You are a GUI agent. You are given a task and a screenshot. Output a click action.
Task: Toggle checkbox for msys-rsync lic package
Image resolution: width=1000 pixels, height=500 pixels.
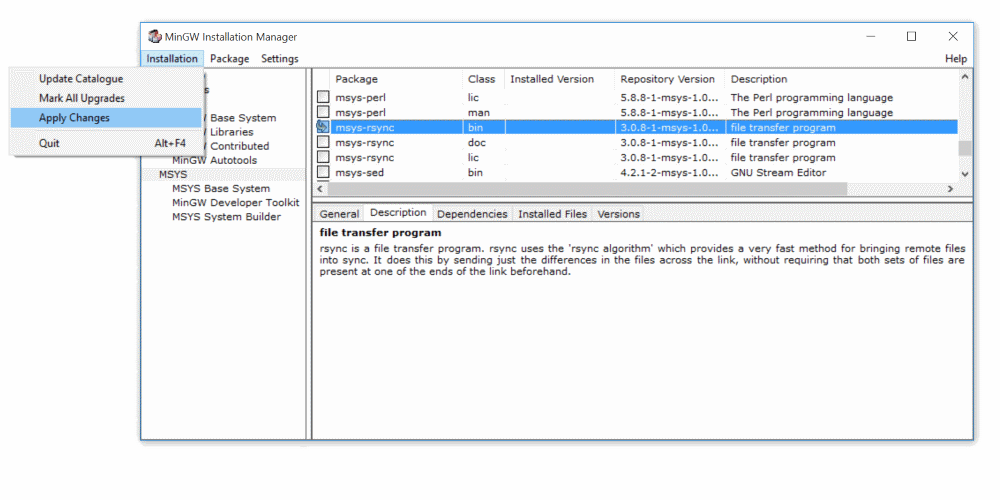(x=323, y=157)
